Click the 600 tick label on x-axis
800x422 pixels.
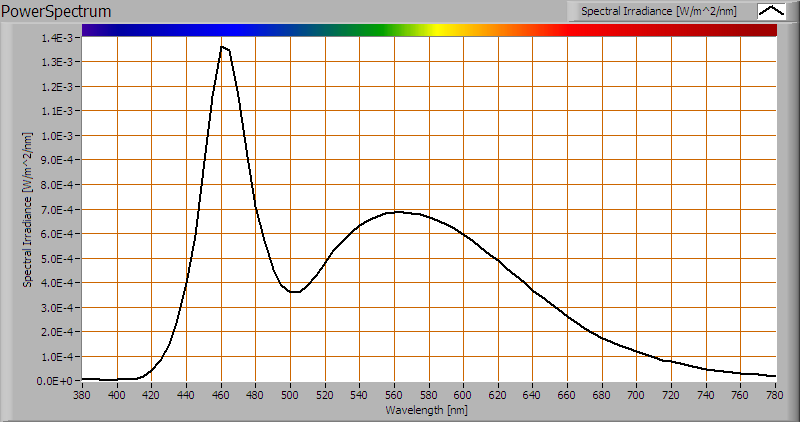[463, 396]
